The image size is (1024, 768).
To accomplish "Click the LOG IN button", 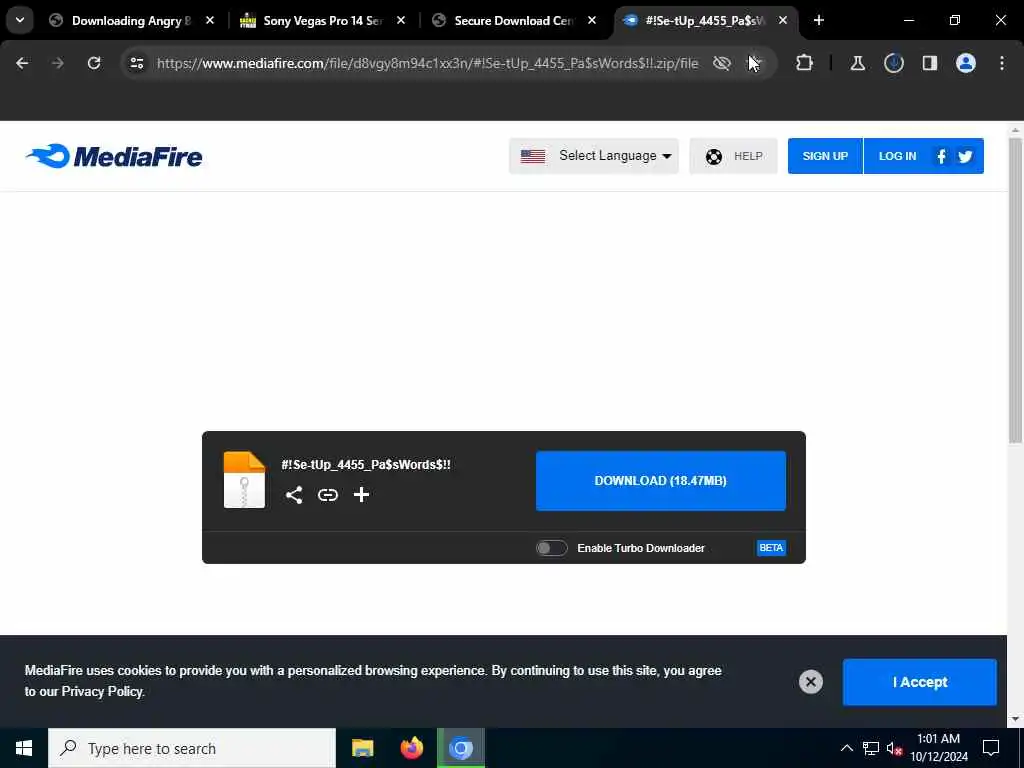I will tap(897, 156).
